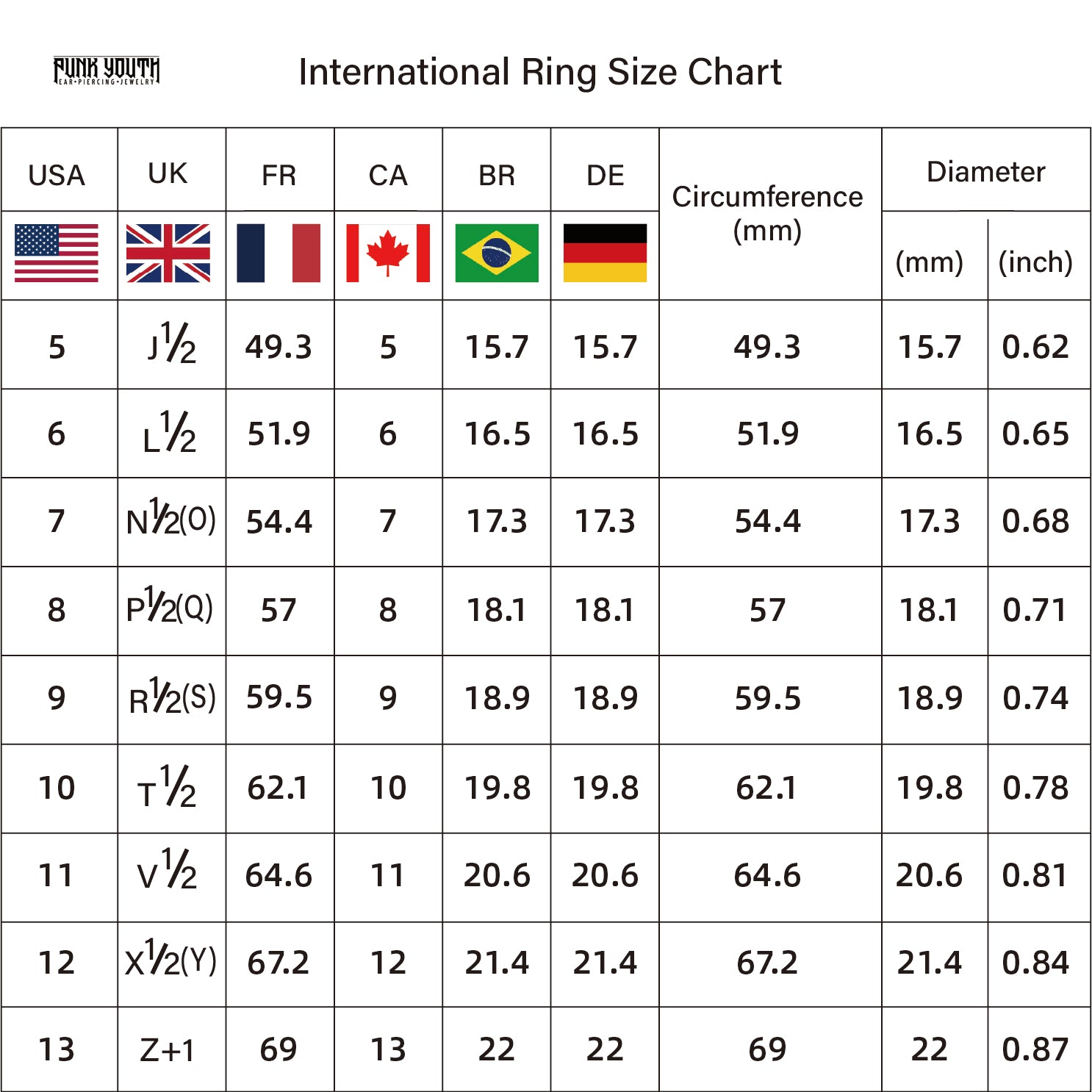Select UK size T½ cell

[x=168, y=788]
